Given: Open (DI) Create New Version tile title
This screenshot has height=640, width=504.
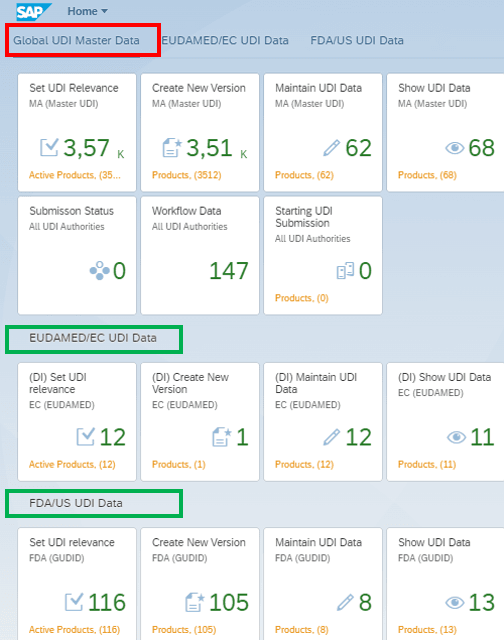Looking at the screenshot, I should pyautogui.click(x=190, y=383).
